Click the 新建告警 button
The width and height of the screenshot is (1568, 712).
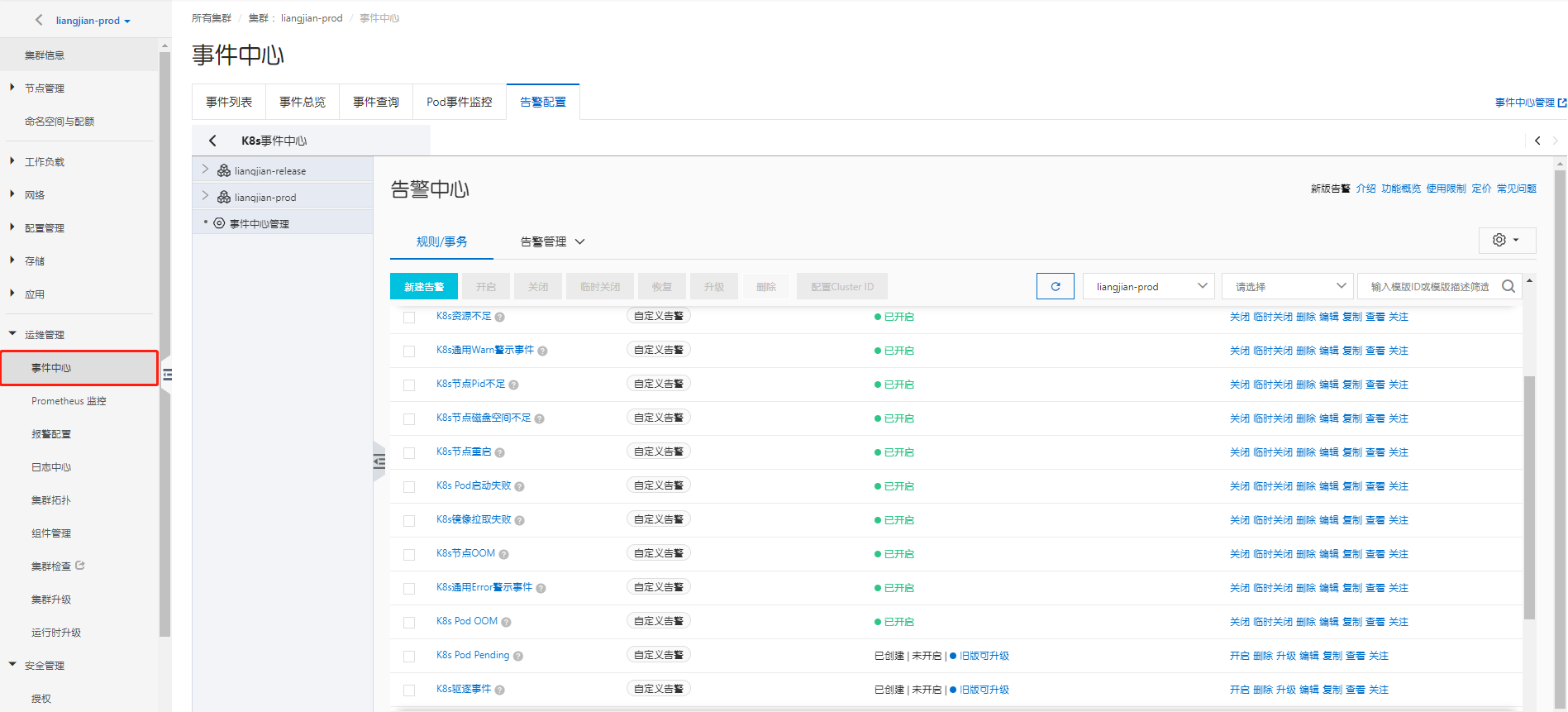tap(423, 286)
